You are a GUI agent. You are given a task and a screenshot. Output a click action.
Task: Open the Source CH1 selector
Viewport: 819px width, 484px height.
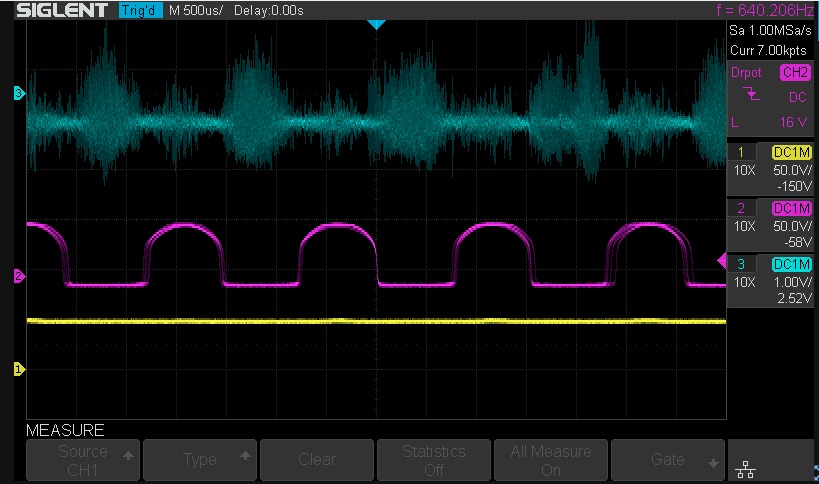[x=83, y=460]
